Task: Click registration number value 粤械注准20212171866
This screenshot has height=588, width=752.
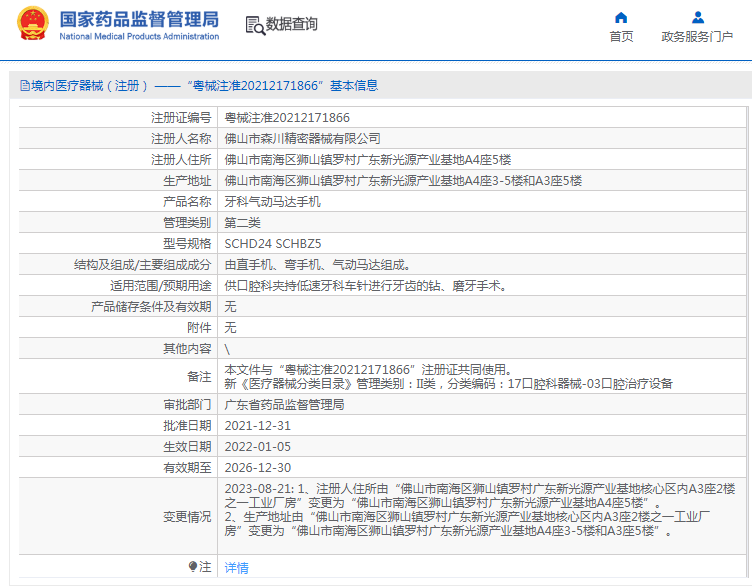Action: pos(287,117)
